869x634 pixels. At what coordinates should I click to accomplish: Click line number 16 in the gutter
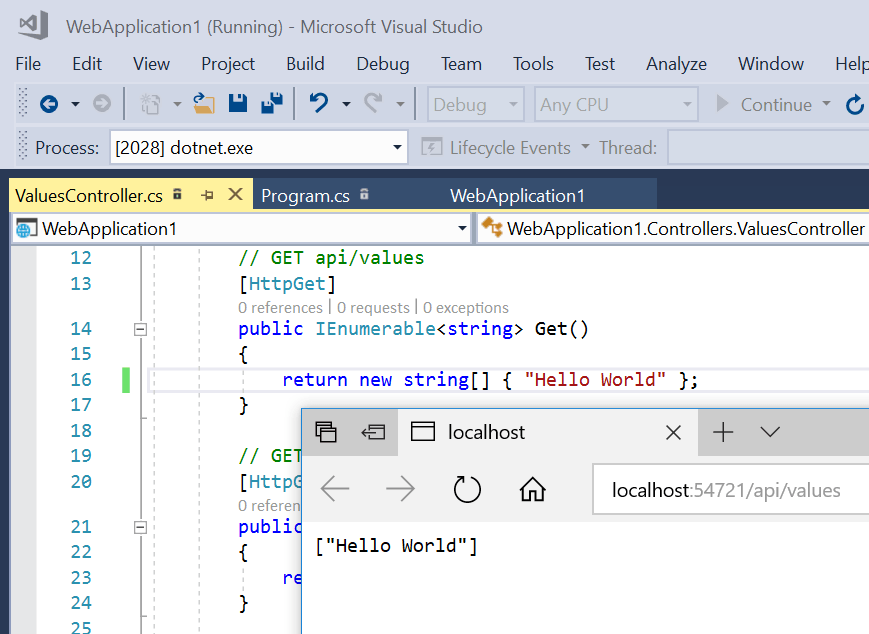tap(81, 380)
